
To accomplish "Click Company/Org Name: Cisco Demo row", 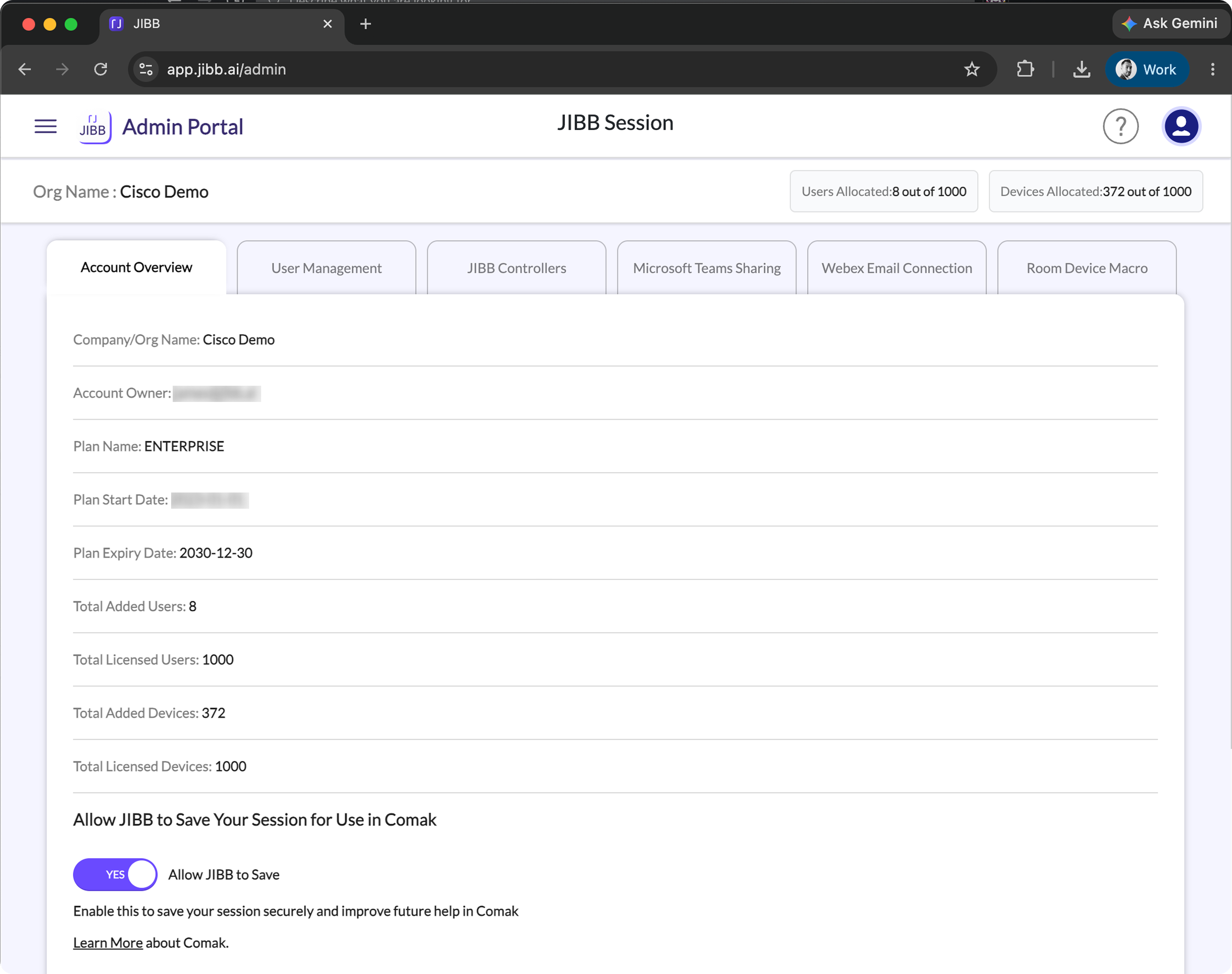I will (615, 340).
